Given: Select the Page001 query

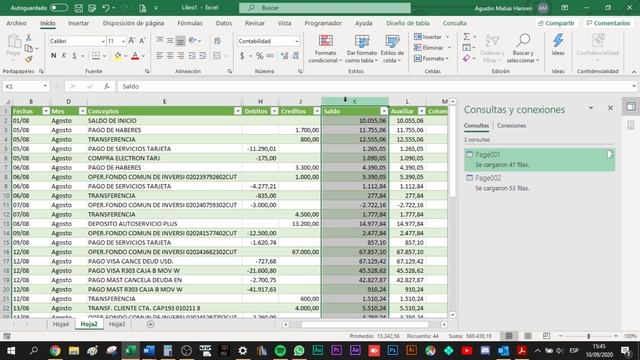Looking at the screenshot, I should click(539, 160).
